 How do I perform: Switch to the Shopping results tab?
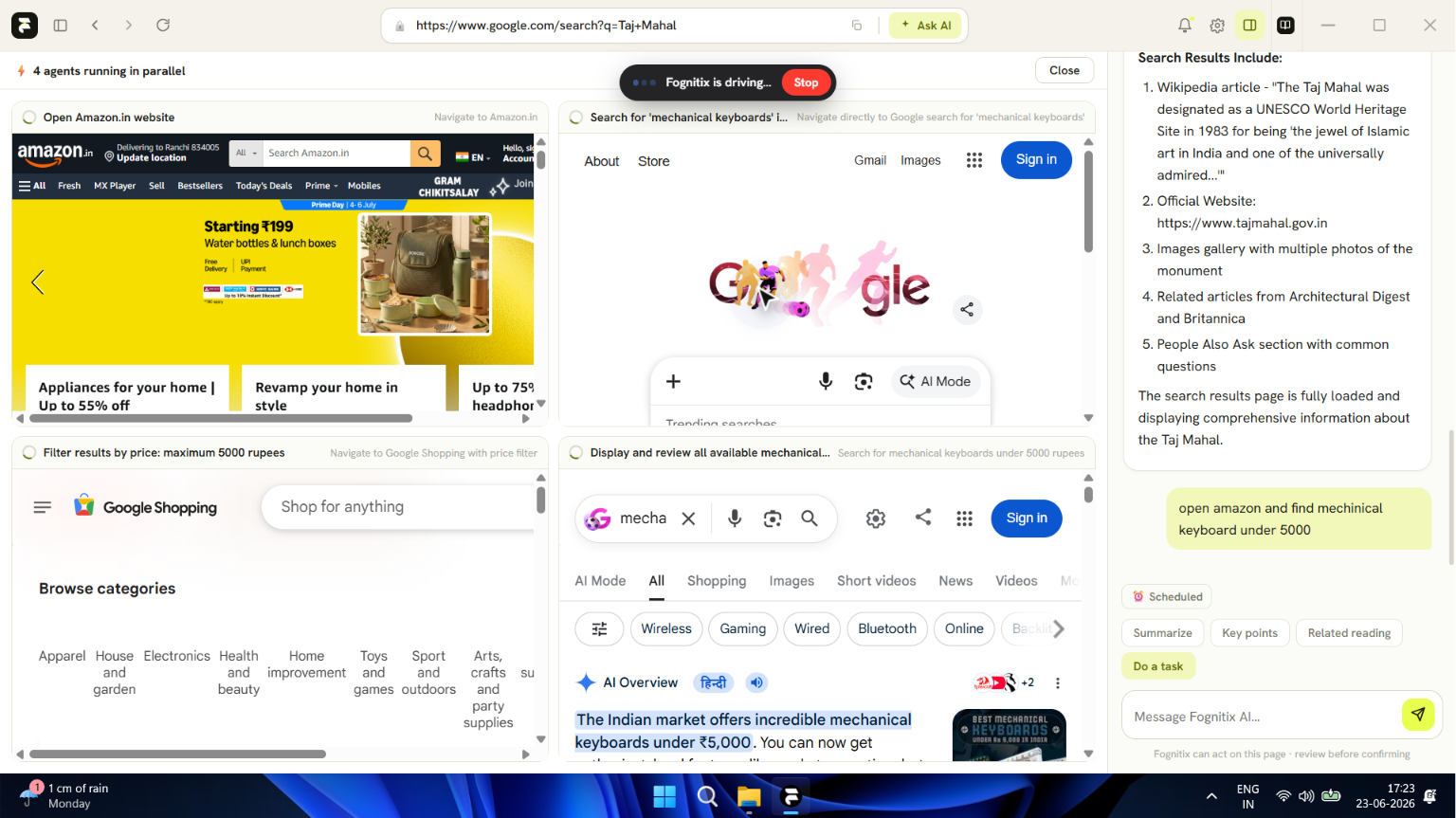tap(717, 581)
